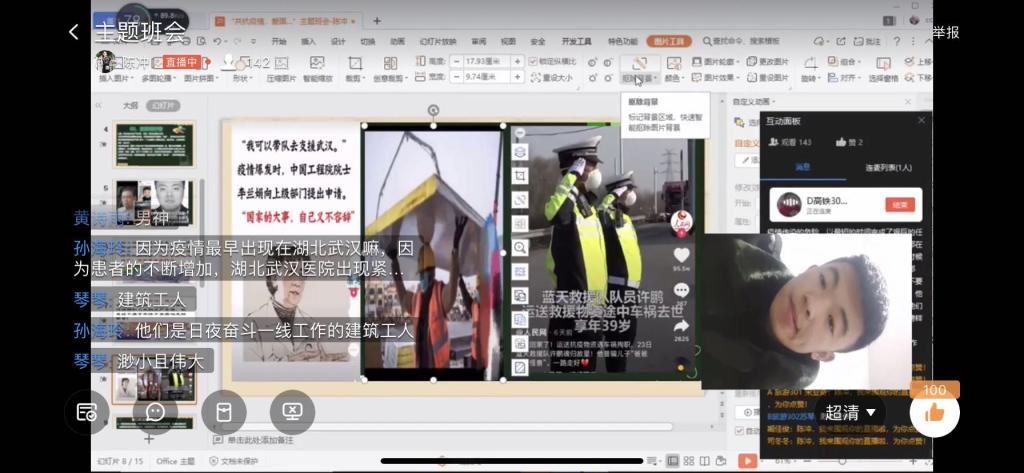This screenshot has width=1024, height=473.
Task: Tap the back arrow beside 主题班会
Action: pos(73,32)
